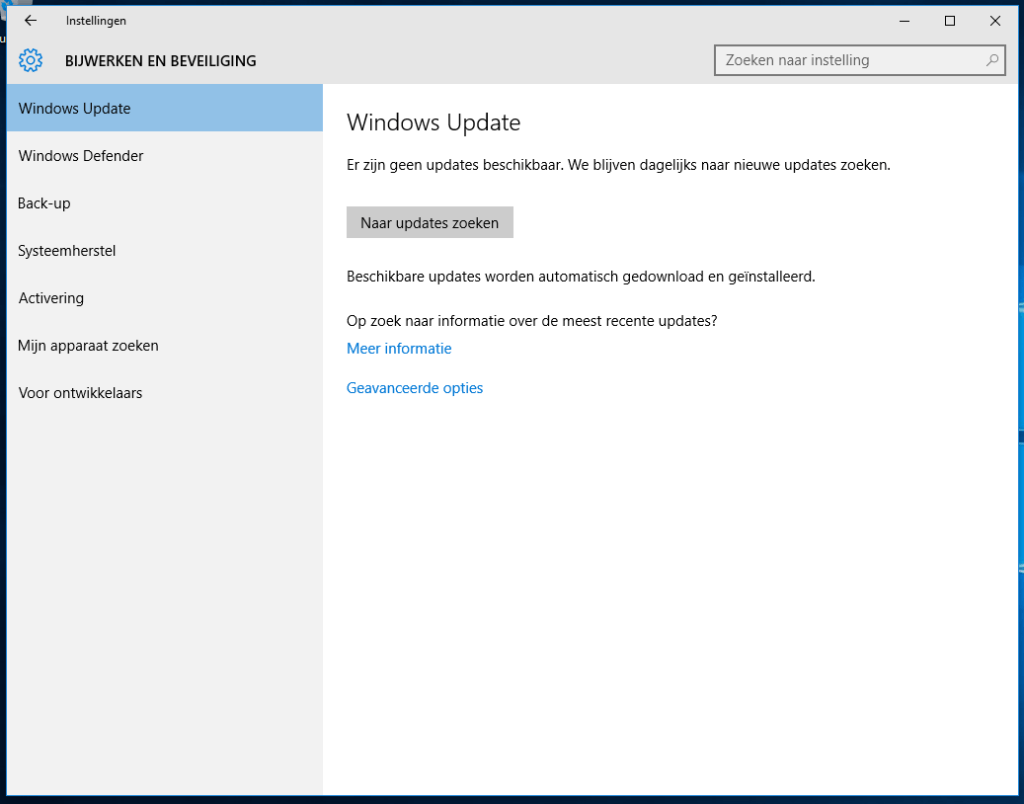Viewport: 1024px width, 804px height.
Task: Minimize the Instellingen window
Action: pos(904,21)
